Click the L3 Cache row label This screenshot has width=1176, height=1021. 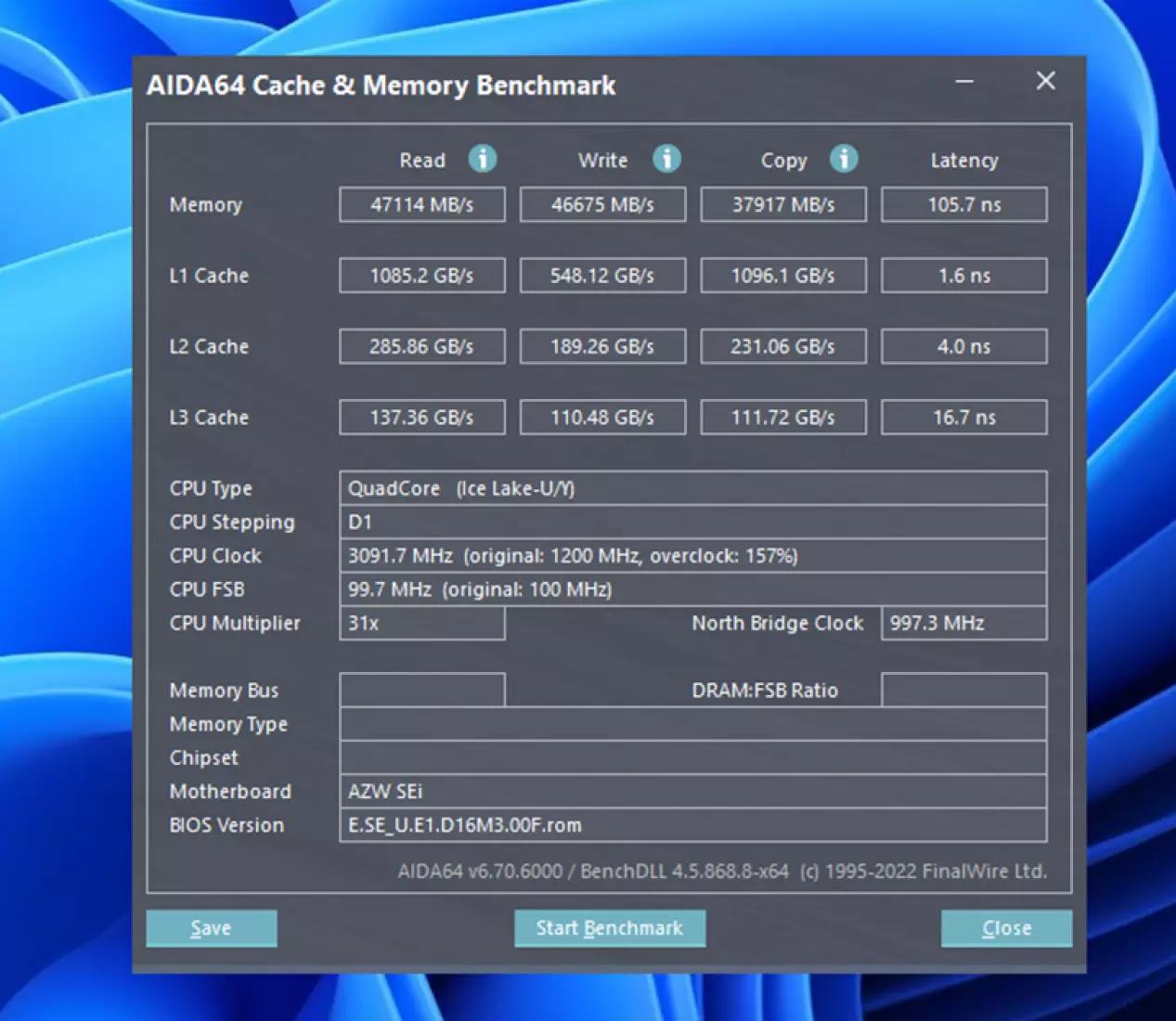tap(209, 418)
